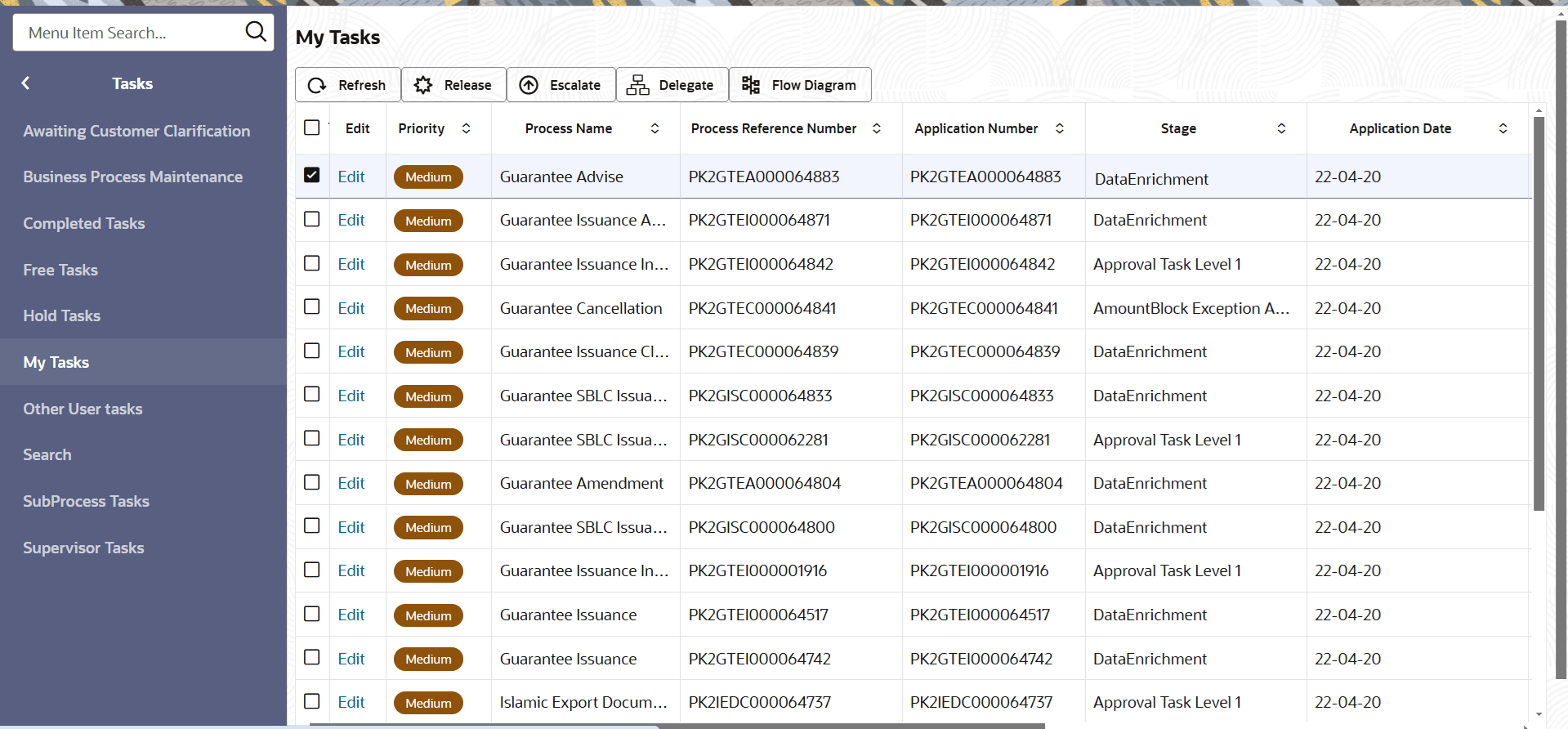Check the PK2GTEI000064842 row checkbox
Image resolution: width=1568 pixels, height=729 pixels.
[x=311, y=263]
